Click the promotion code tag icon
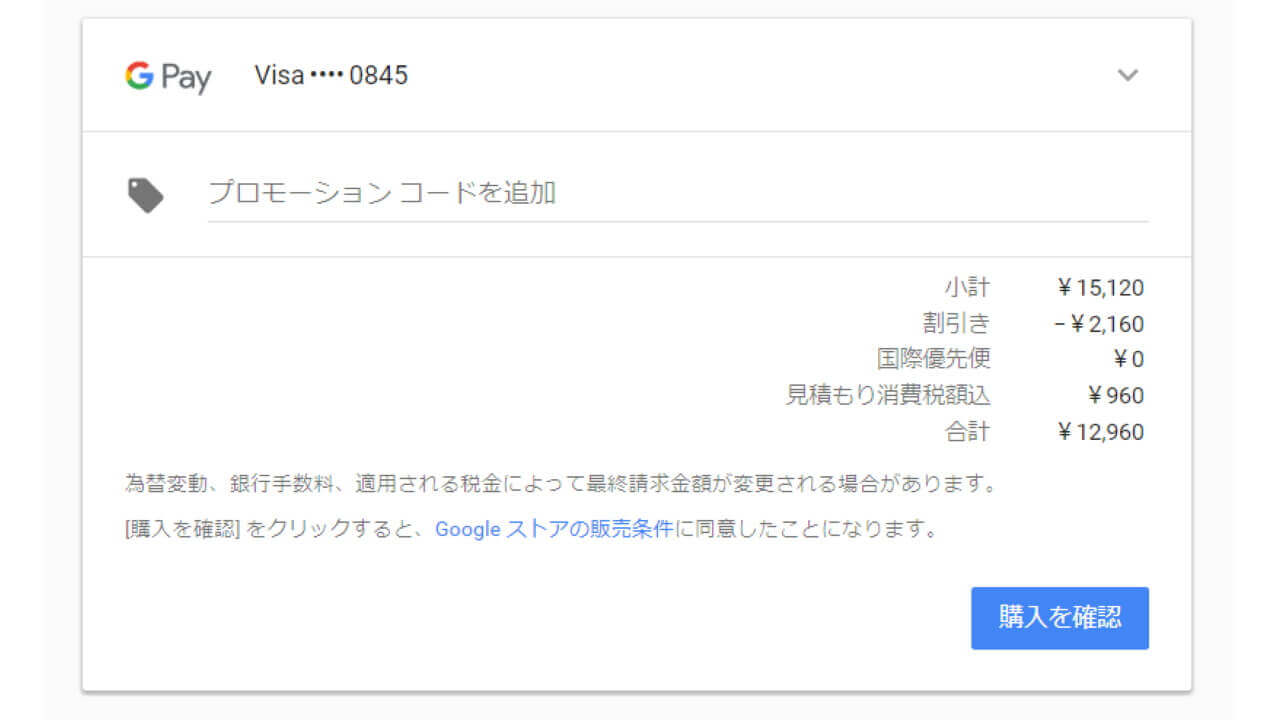 click(x=146, y=195)
